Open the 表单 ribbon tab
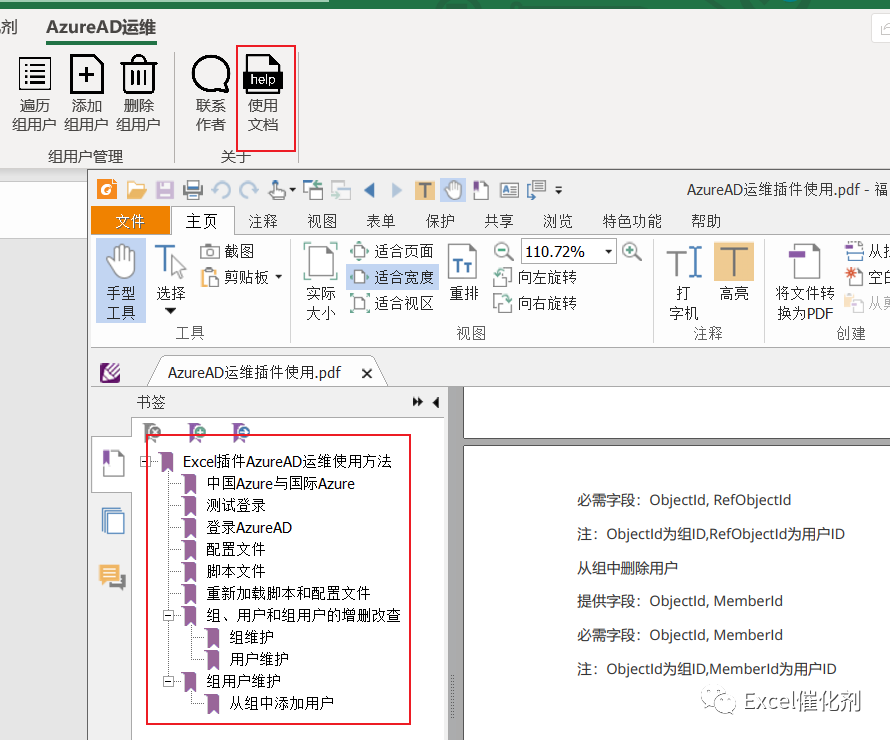Image resolution: width=890 pixels, height=740 pixels. pyautogui.click(x=381, y=221)
